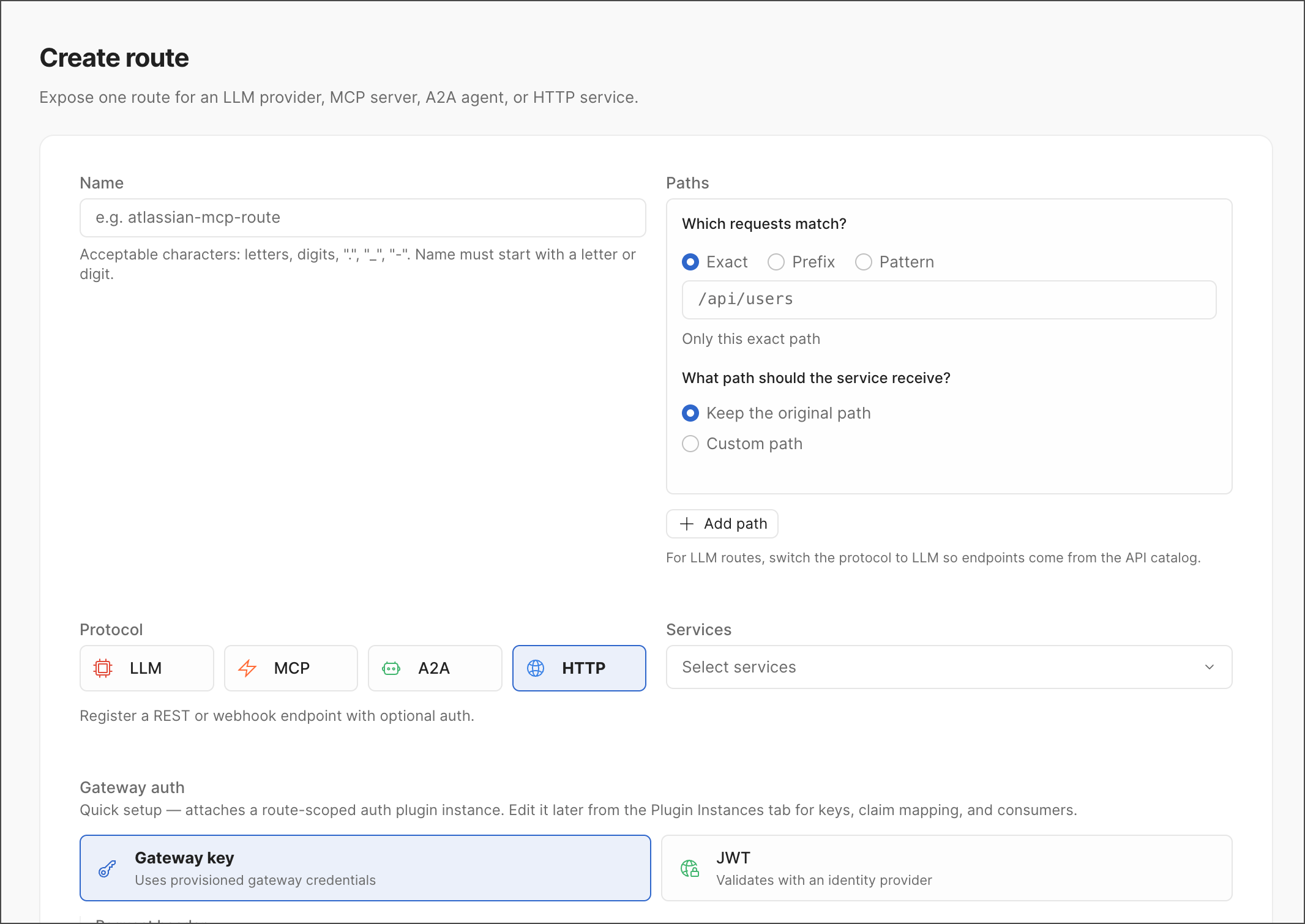The image size is (1305, 924).
Task: Switch protocol to LLM
Action: 147,668
